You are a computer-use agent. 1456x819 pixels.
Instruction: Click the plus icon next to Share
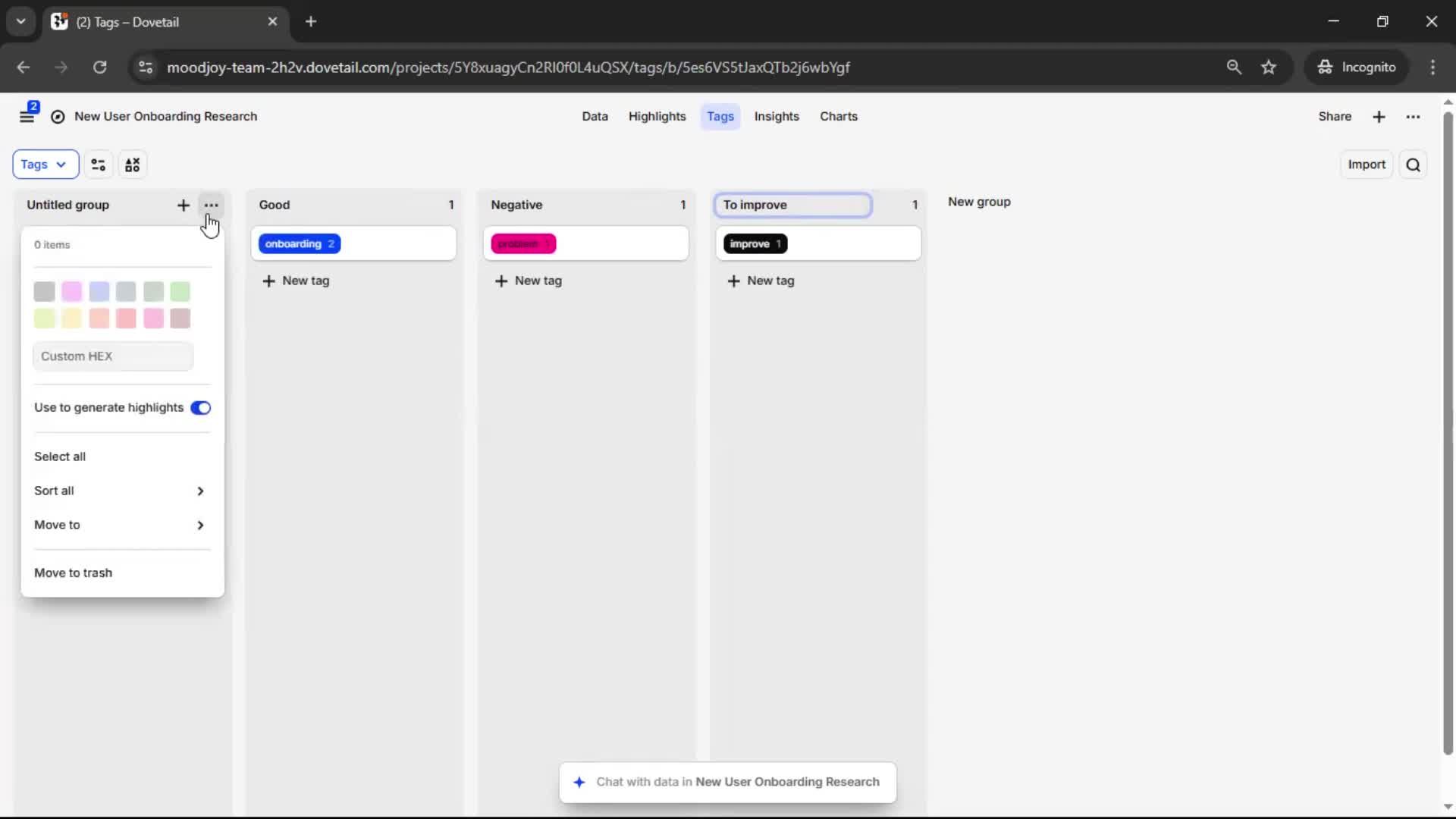(1379, 117)
